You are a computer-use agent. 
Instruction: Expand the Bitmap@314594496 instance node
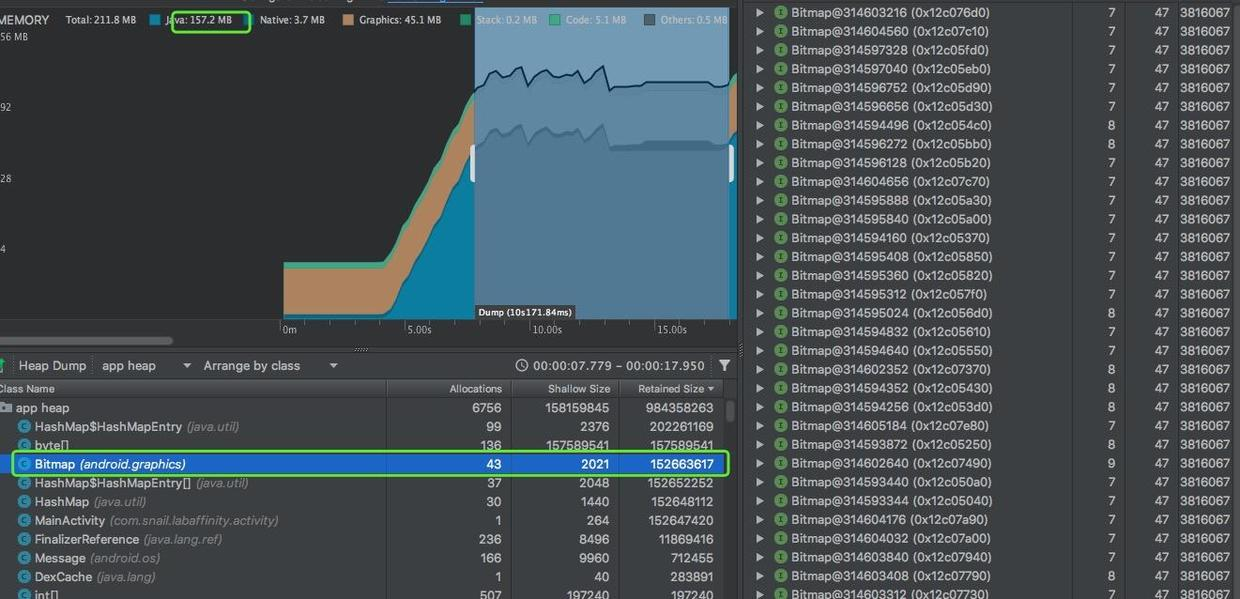(x=760, y=126)
